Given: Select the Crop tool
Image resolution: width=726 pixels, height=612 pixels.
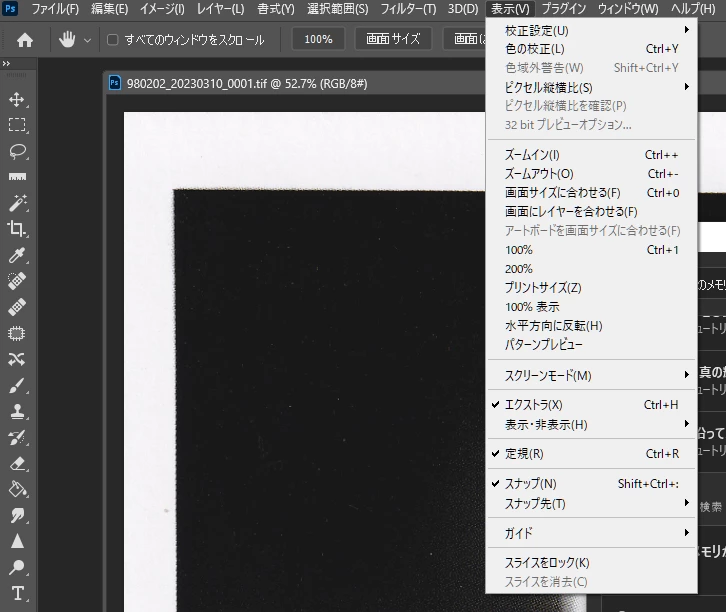Looking at the screenshot, I should coord(17,229).
